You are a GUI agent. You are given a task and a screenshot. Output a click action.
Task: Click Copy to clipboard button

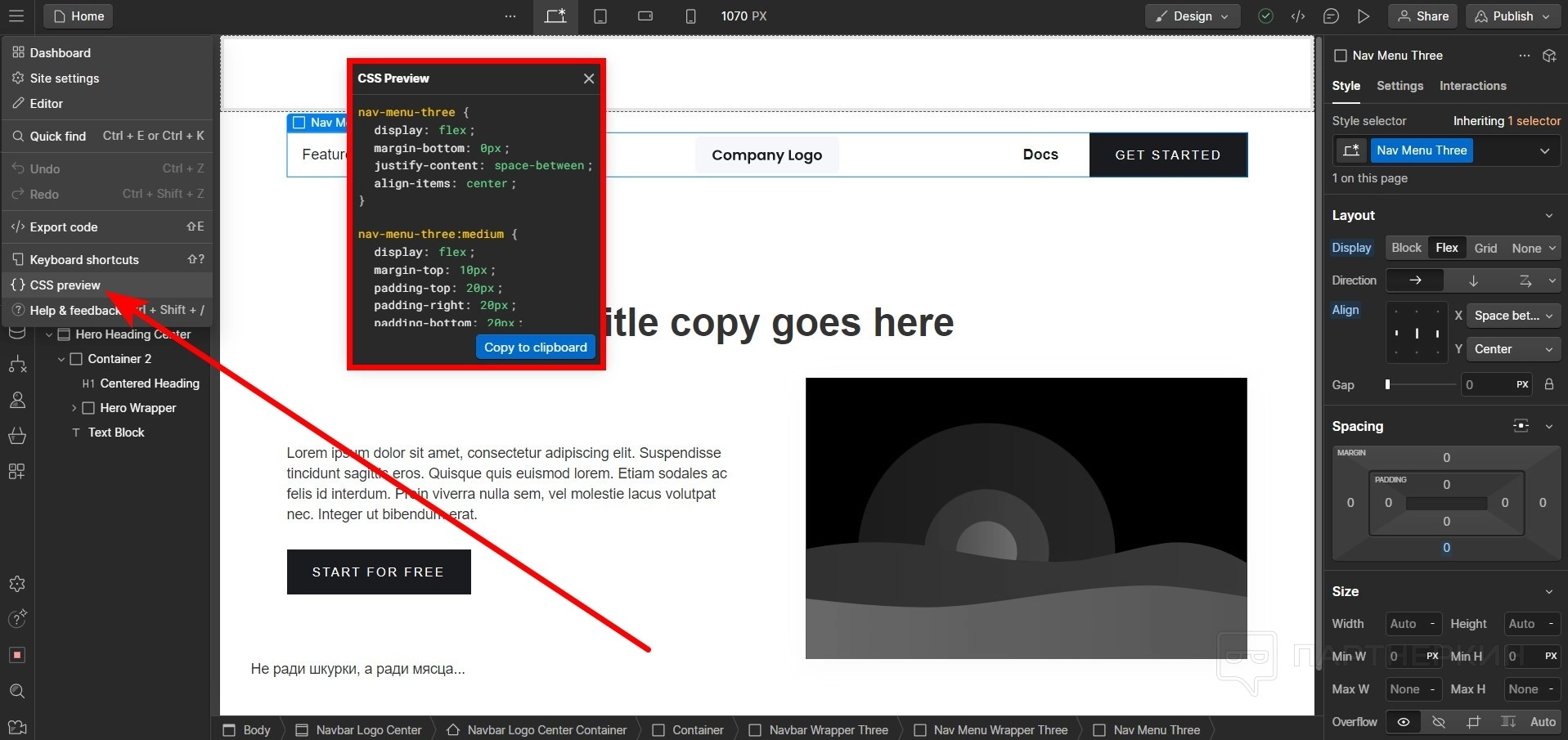(535, 348)
